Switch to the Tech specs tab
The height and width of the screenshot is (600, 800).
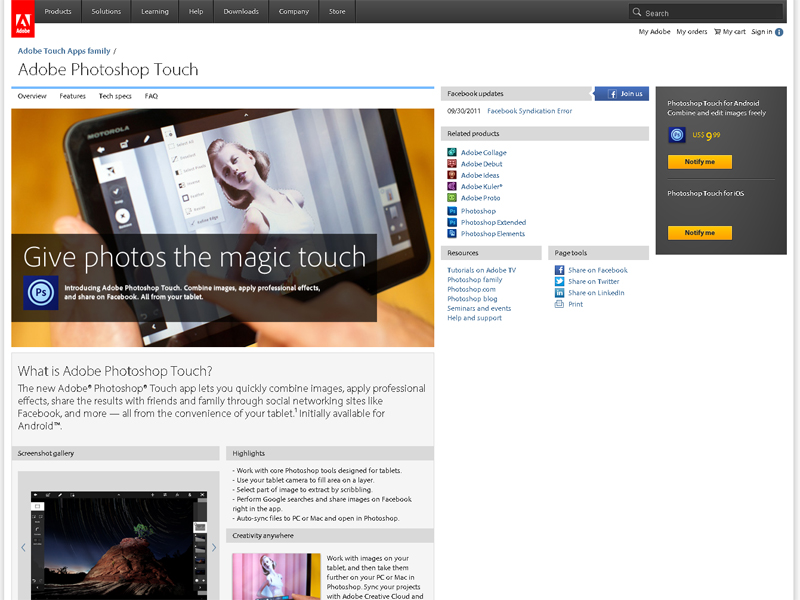115,96
